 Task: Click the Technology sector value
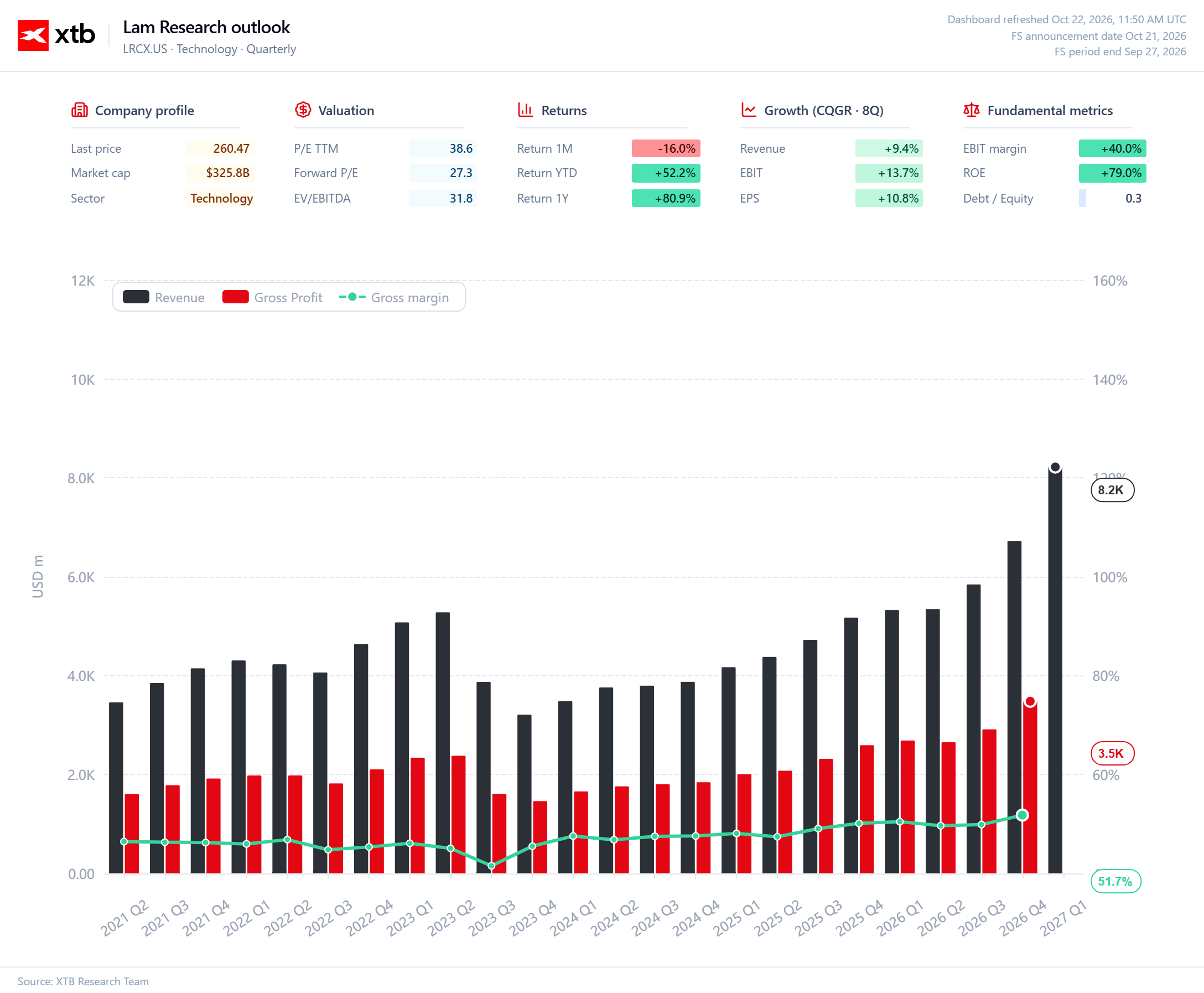tap(221, 199)
